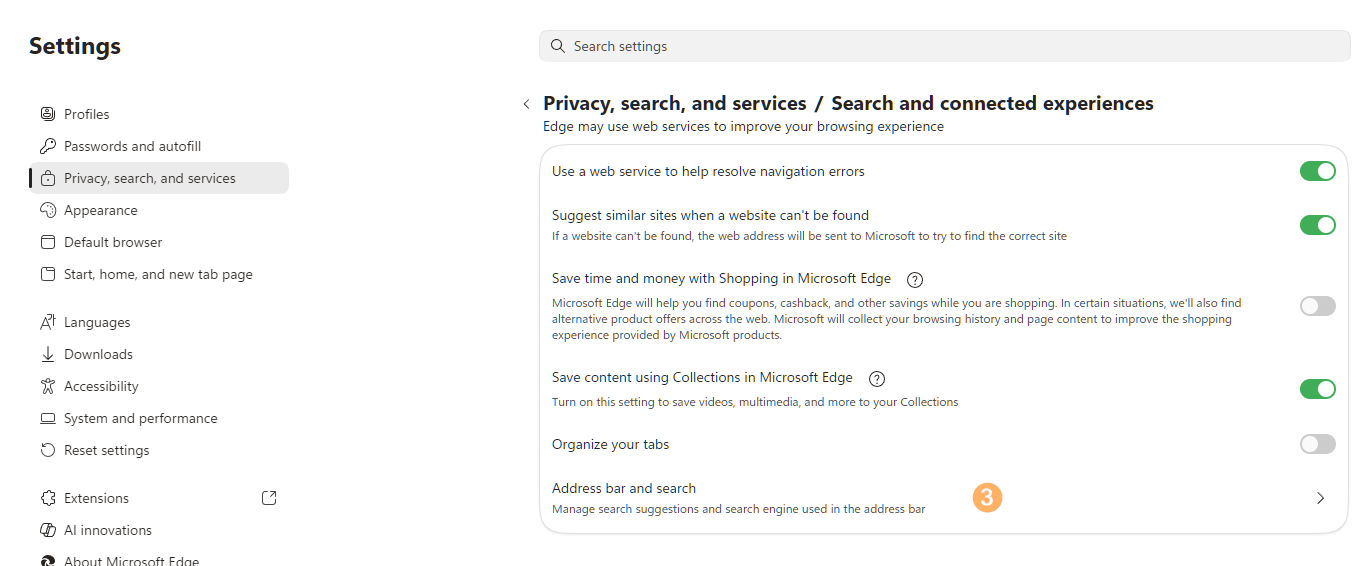Show help for Collections in Microsoft Edge
Viewport: 1360px width, 566px height.
(877, 379)
